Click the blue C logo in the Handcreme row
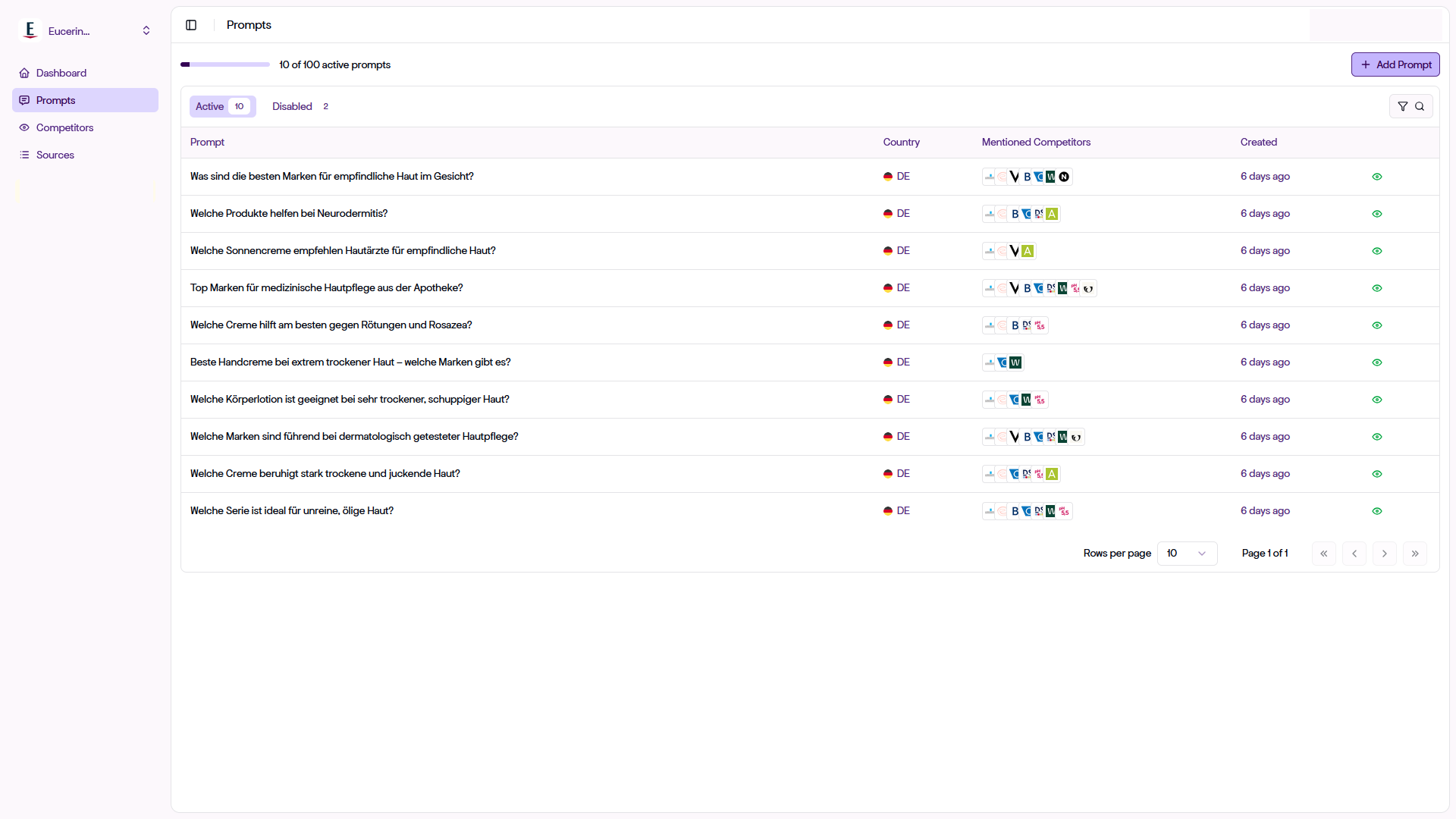 click(1003, 362)
